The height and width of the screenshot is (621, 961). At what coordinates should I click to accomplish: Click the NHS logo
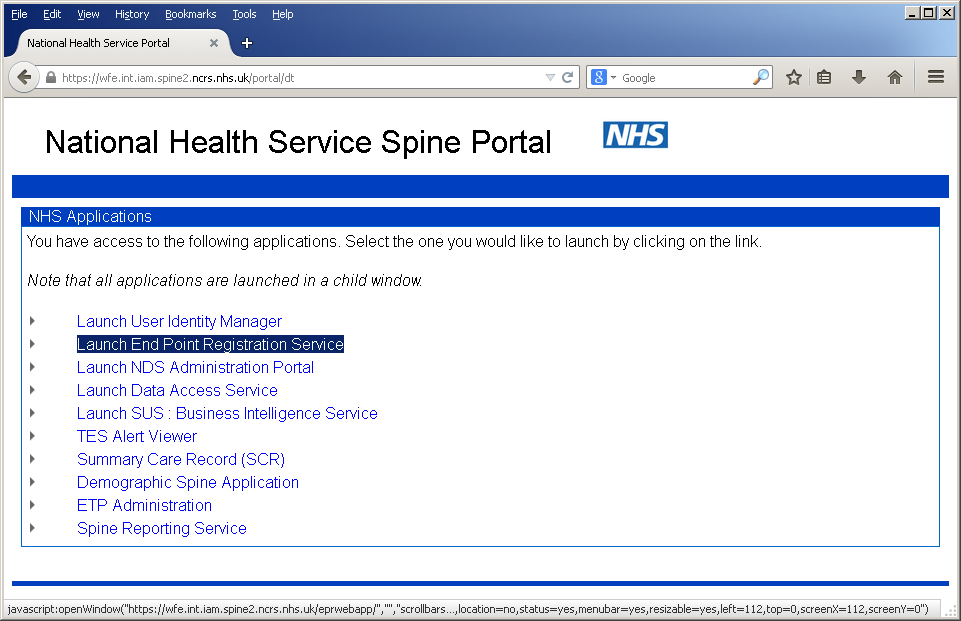[635, 135]
